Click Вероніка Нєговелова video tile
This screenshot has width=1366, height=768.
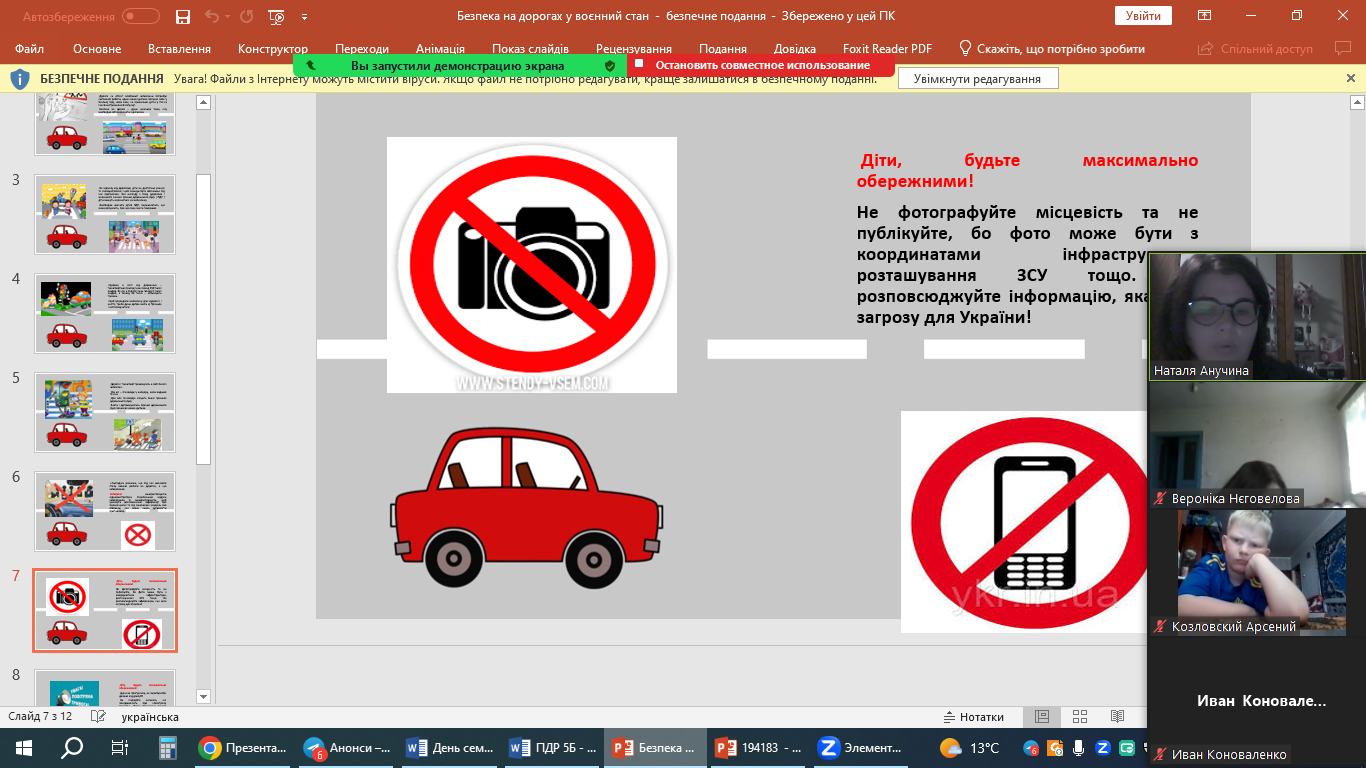click(1257, 444)
